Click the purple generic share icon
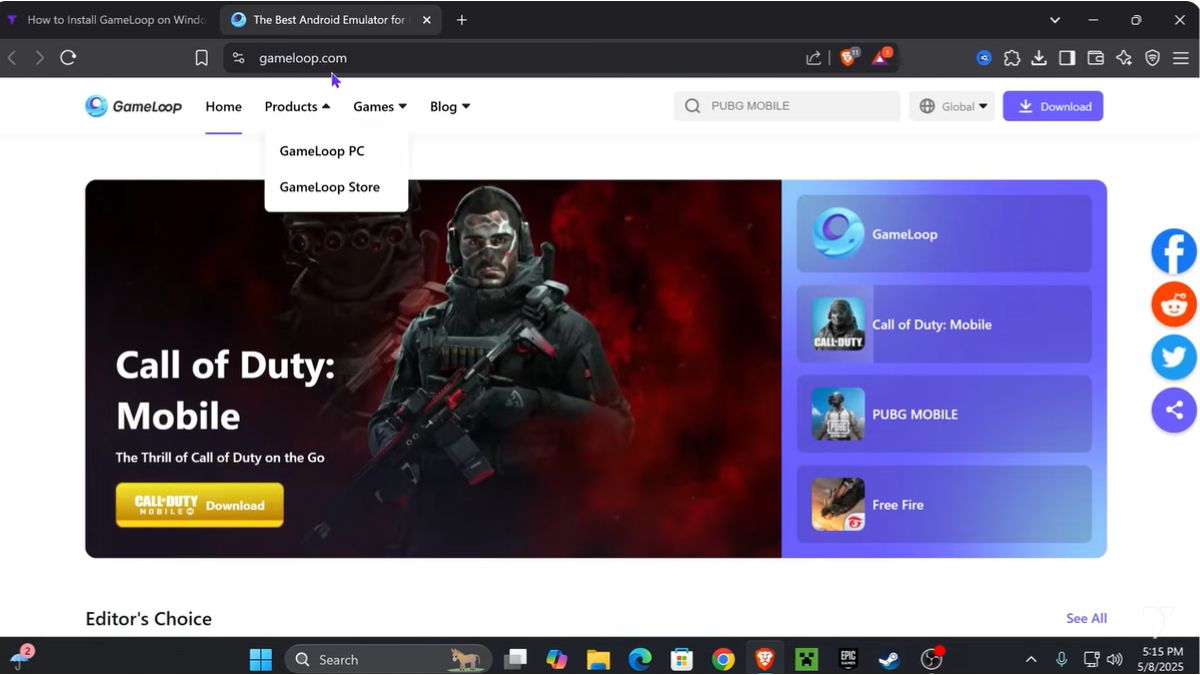 pyautogui.click(x=1174, y=410)
